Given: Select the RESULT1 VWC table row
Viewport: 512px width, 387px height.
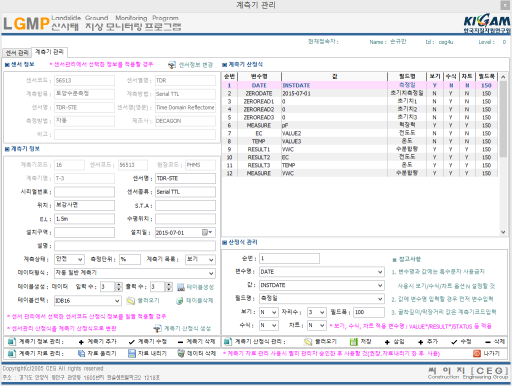Looking at the screenshot, I should (x=360, y=150).
